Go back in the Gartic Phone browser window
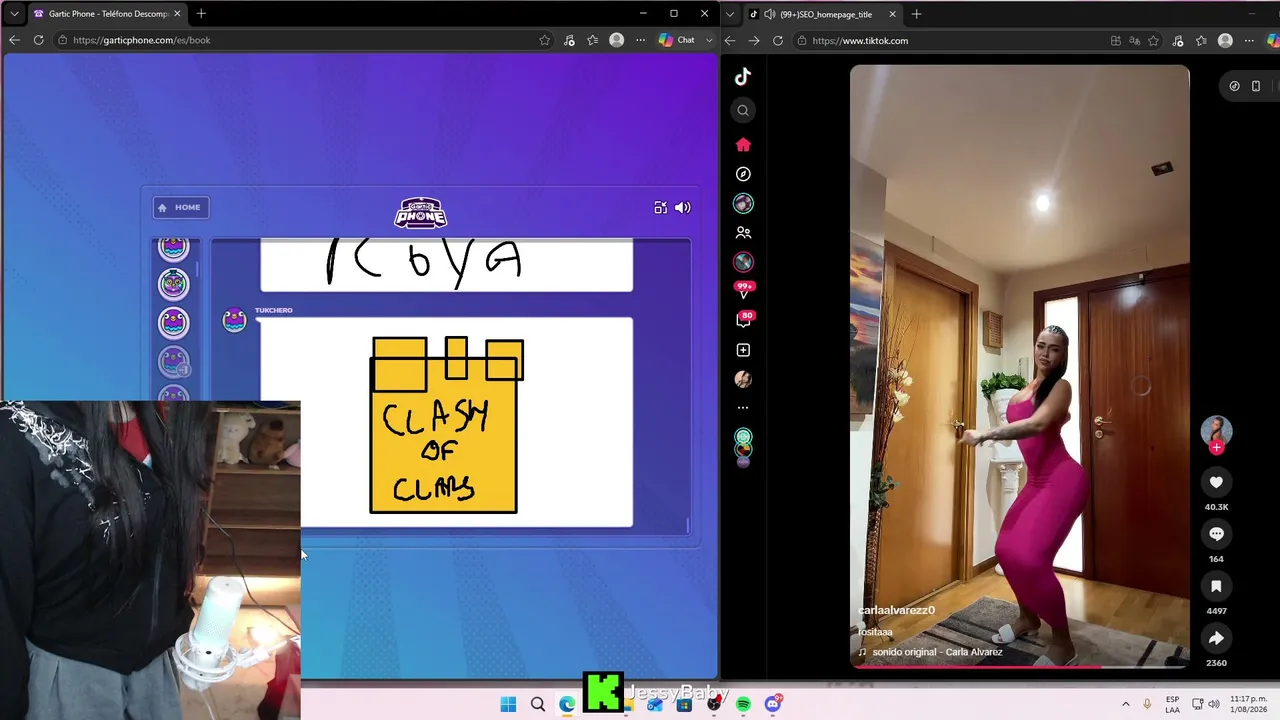1280x720 pixels. click(14, 40)
